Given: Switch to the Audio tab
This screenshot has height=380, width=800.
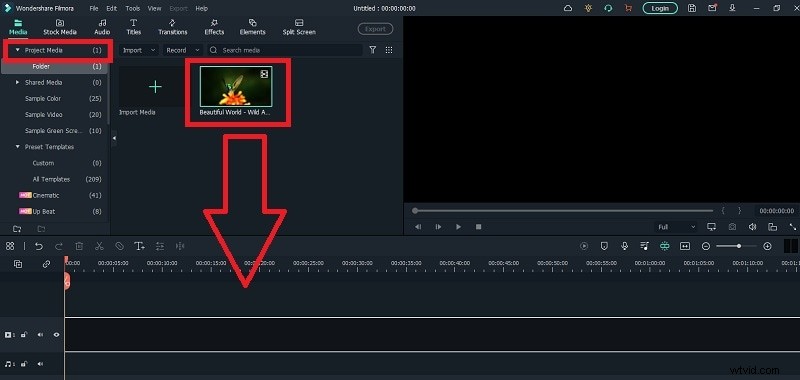Looking at the screenshot, I should [102, 27].
